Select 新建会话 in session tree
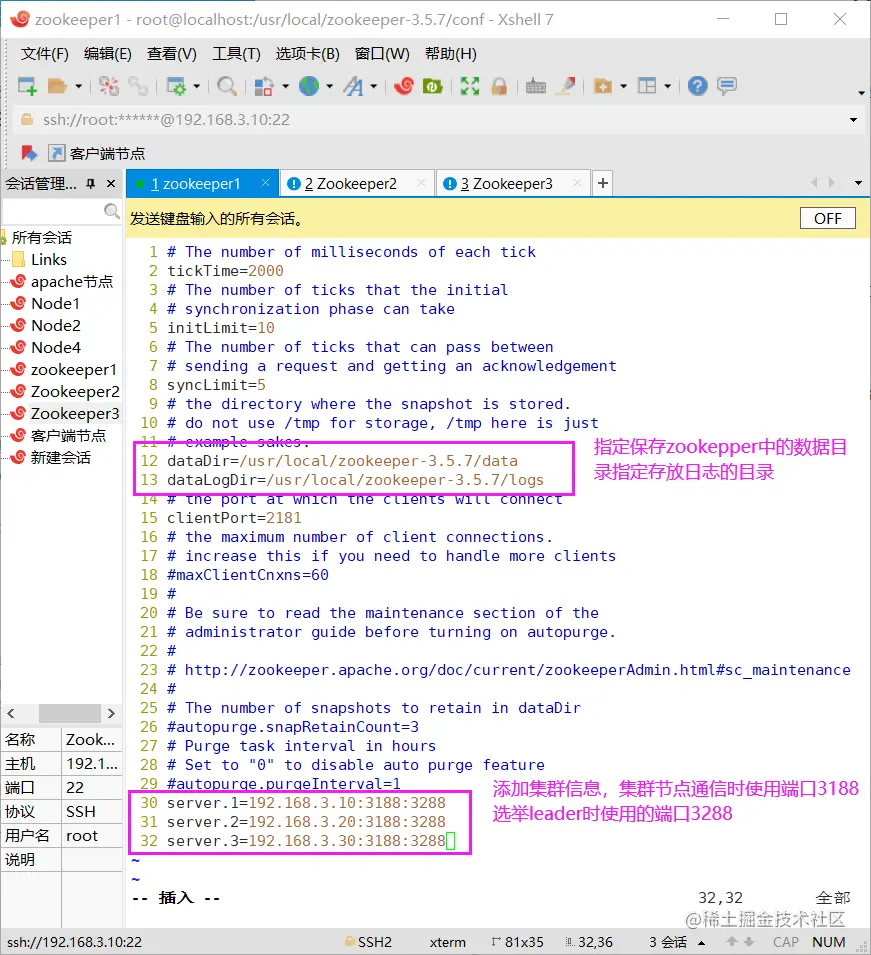 (60, 457)
